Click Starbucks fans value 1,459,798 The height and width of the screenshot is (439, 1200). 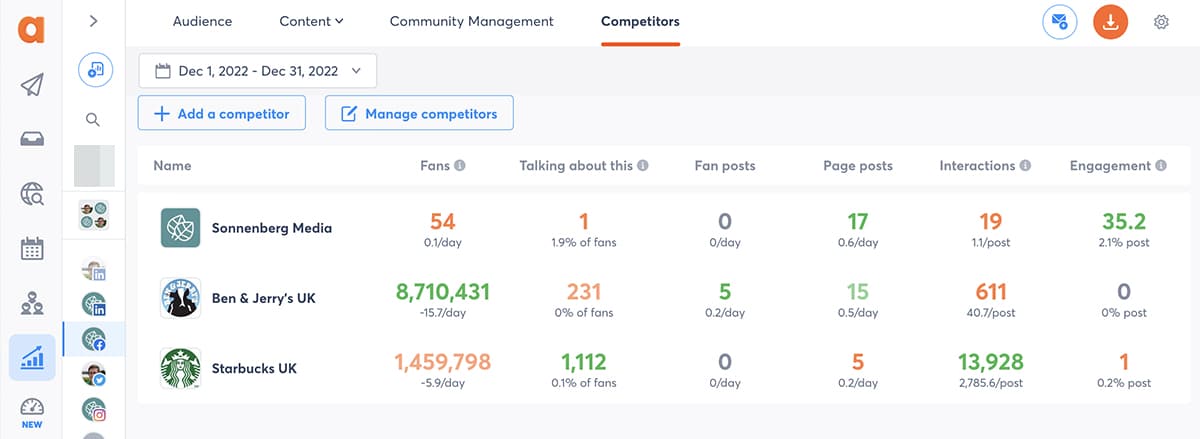443,362
